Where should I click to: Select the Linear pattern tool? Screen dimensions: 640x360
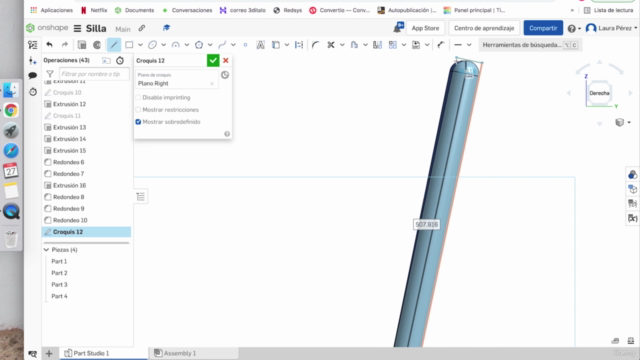[x=393, y=45]
